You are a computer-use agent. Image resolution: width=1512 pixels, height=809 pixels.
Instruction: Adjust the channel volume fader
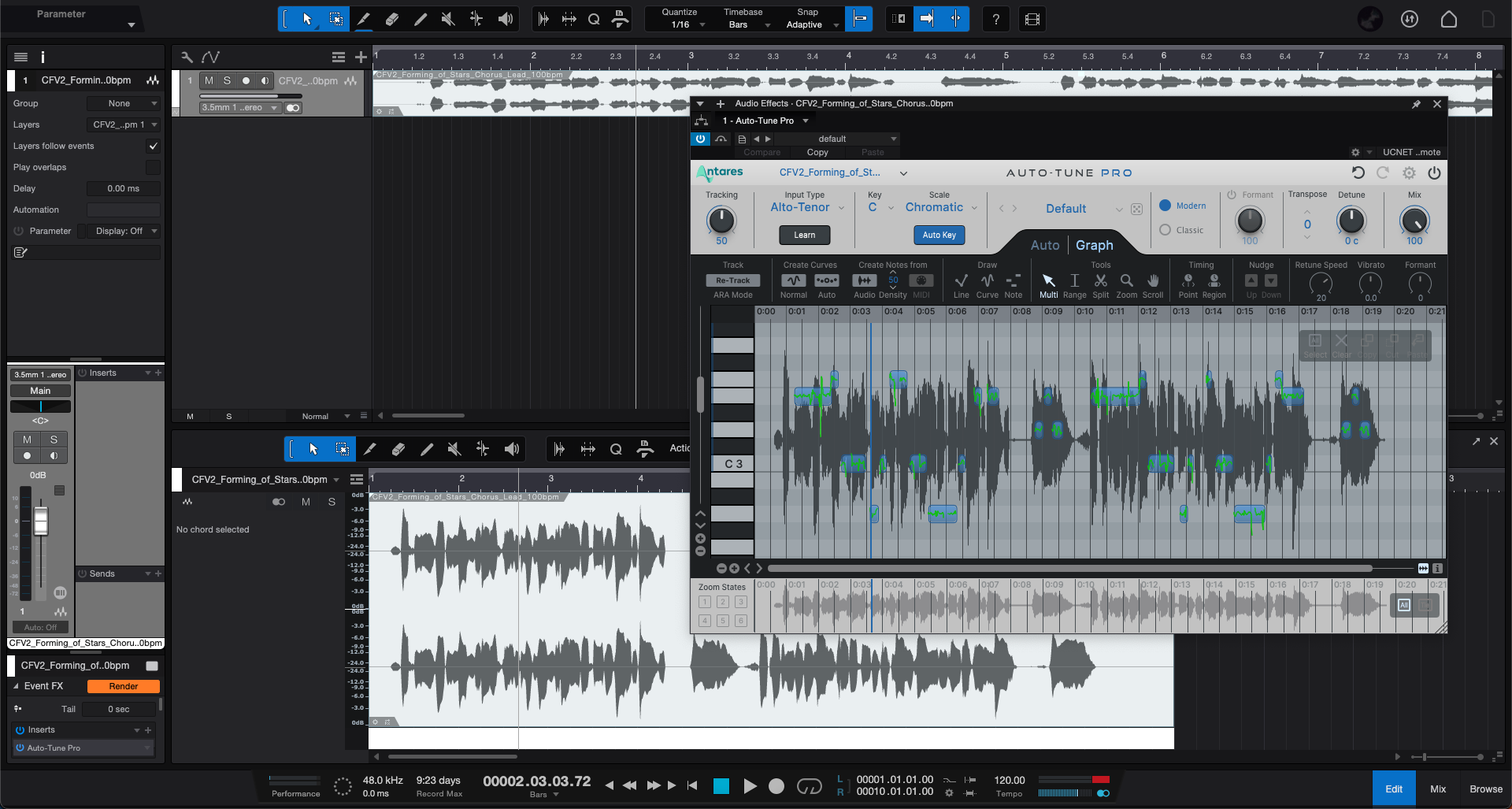click(x=41, y=521)
